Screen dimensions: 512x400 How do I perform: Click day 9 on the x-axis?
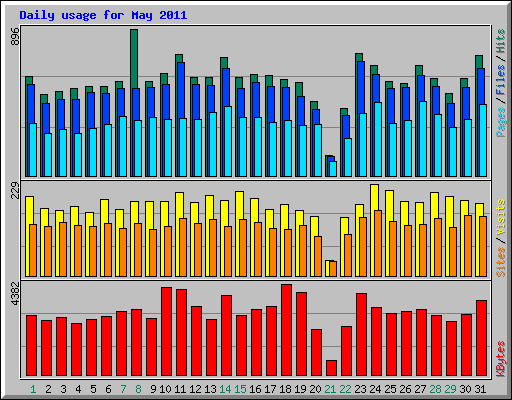pos(153,389)
